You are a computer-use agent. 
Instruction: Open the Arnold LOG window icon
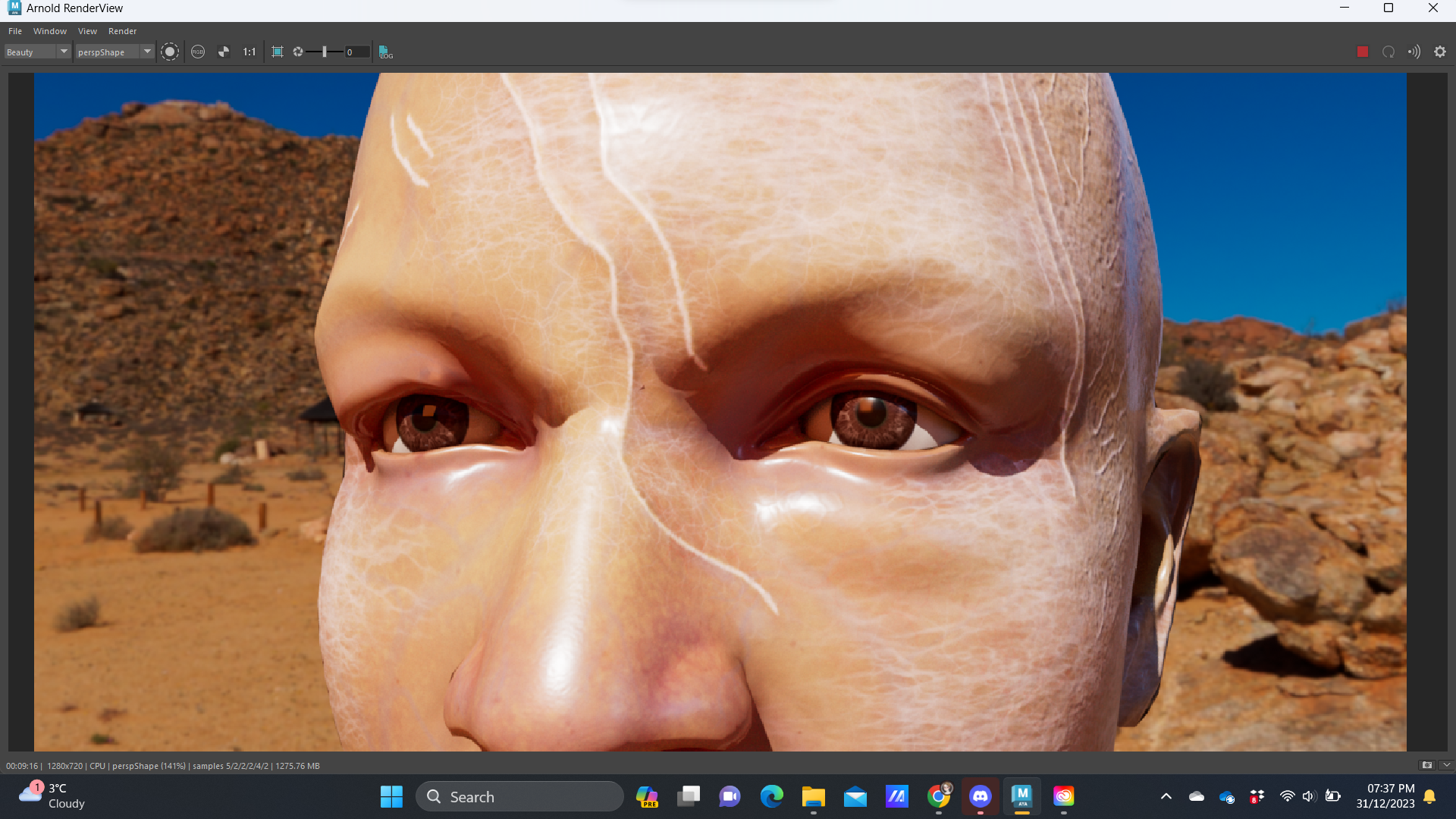386,52
